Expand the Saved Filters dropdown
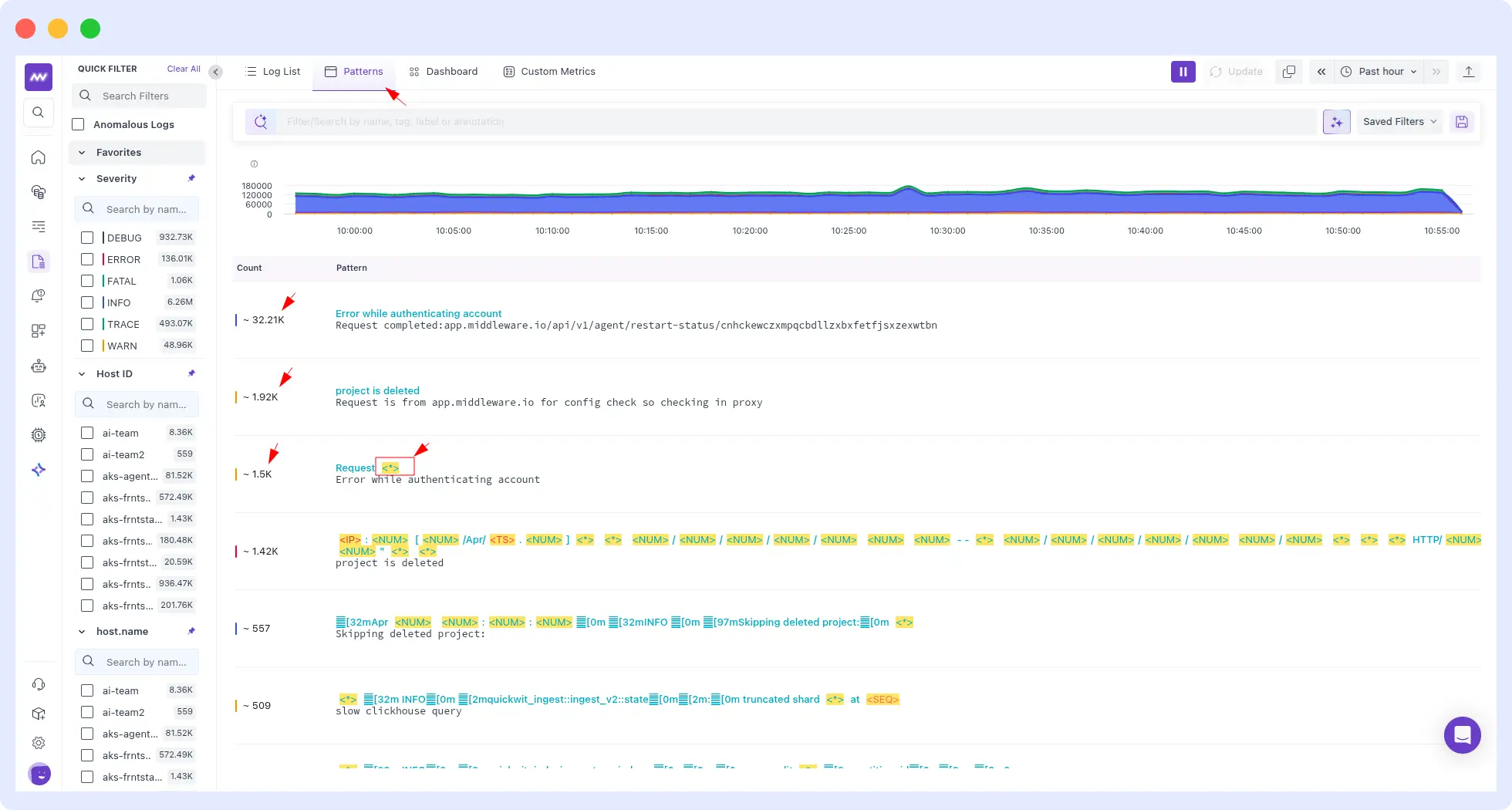This screenshot has width=1512, height=810. tap(1399, 121)
